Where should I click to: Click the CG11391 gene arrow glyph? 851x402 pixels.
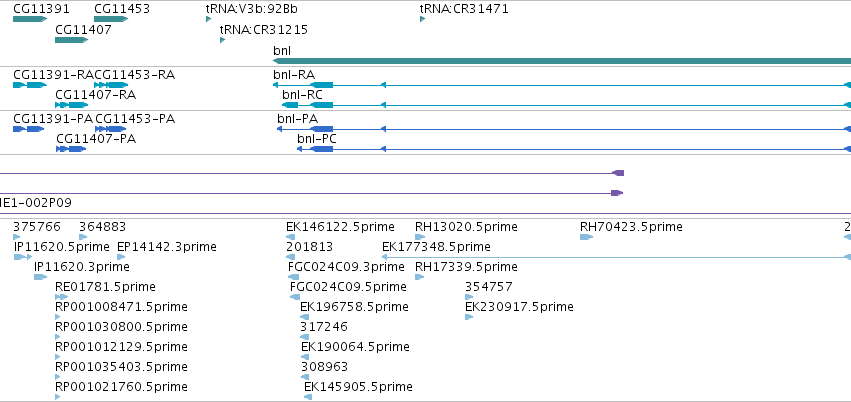30,19
